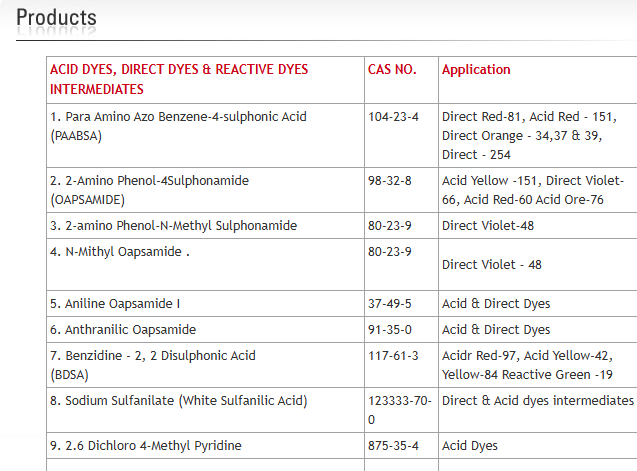Image resolution: width=637 pixels, height=471 pixels.
Task: Click the N-Mithyl Oapsamide entry
Action: 120,252
